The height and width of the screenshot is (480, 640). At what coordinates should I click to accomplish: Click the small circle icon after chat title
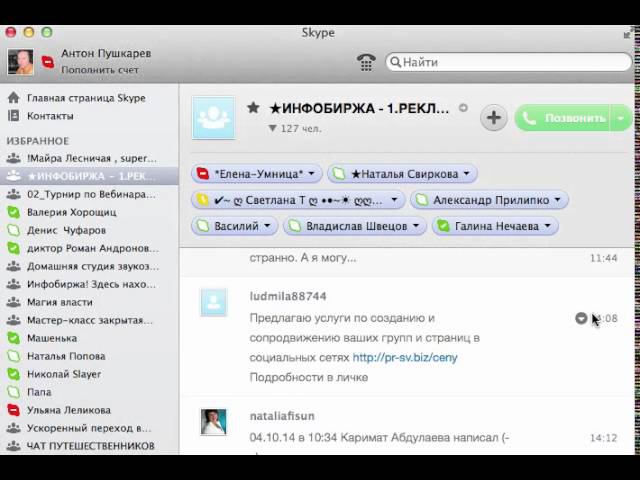(x=463, y=108)
